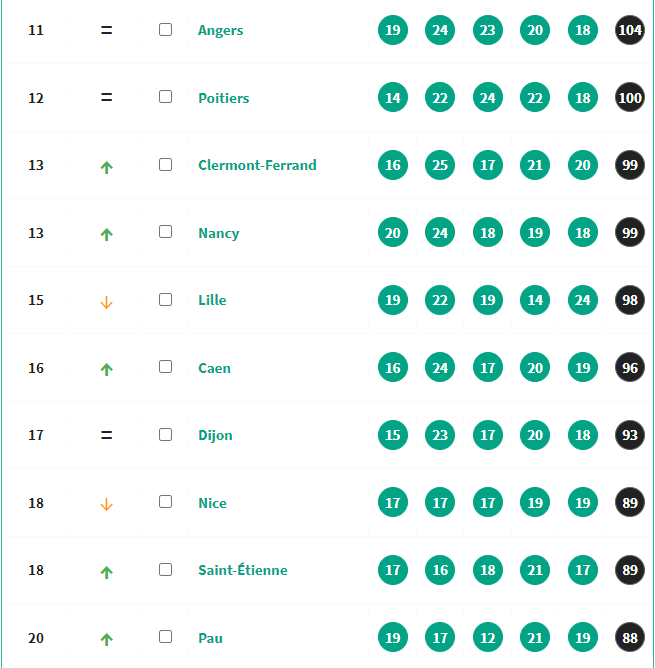
Task: Check the box next to Saint-Étienne
Action: [166, 569]
